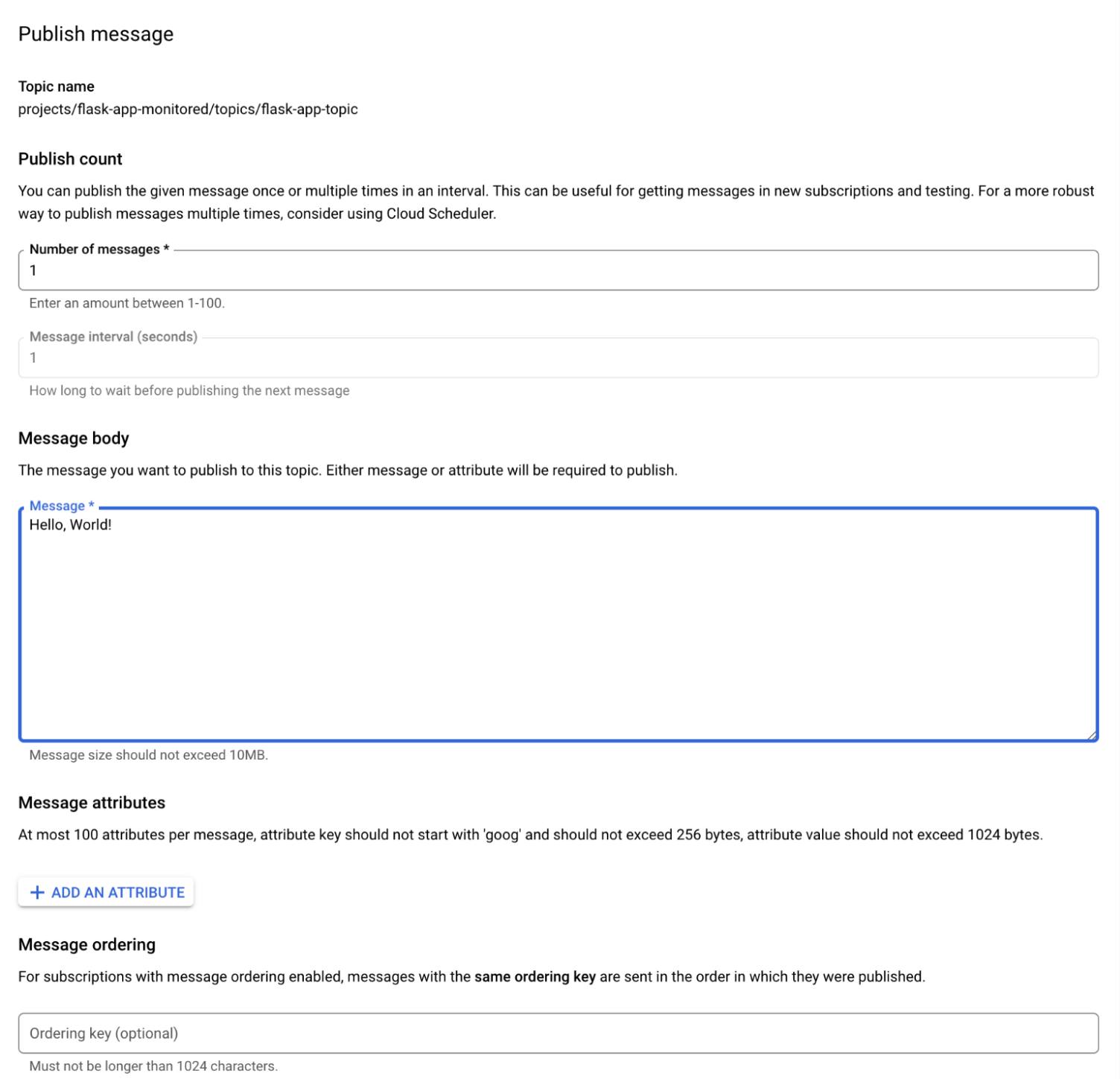This screenshot has width=1120, height=1079.
Task: Click the Publish count section heading
Action: 70,159
